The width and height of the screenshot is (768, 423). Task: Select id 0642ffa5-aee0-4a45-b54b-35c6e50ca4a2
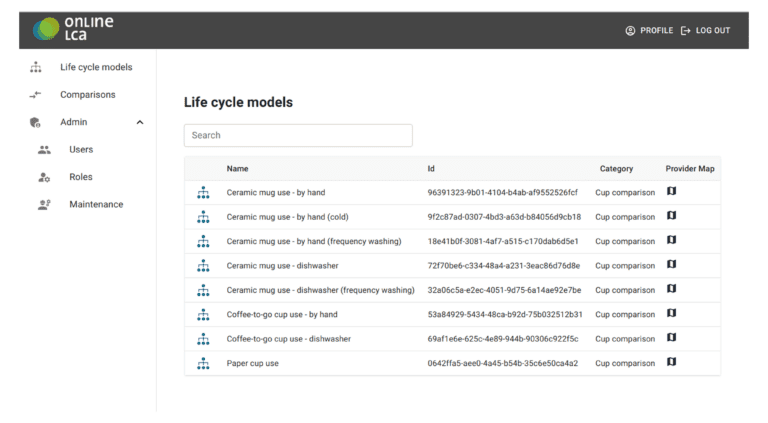[503, 363]
